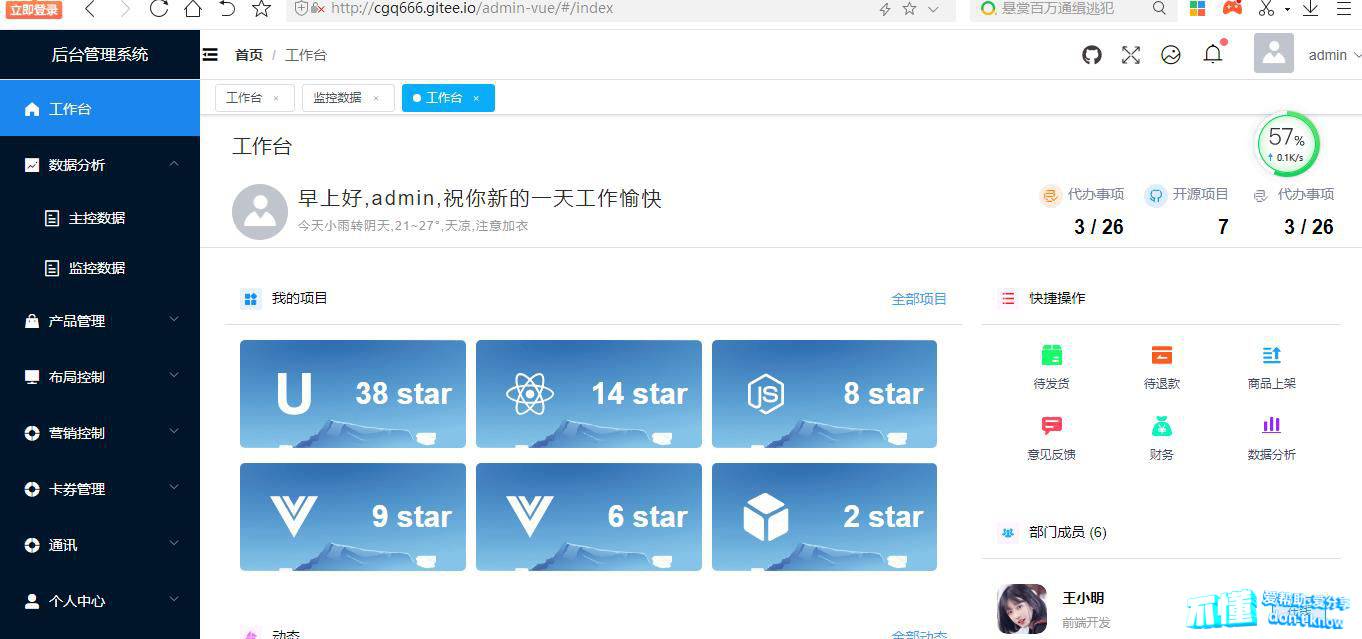Expand the 卡券管理 menu
Viewport: 1362px width, 639px height.
click(x=100, y=489)
